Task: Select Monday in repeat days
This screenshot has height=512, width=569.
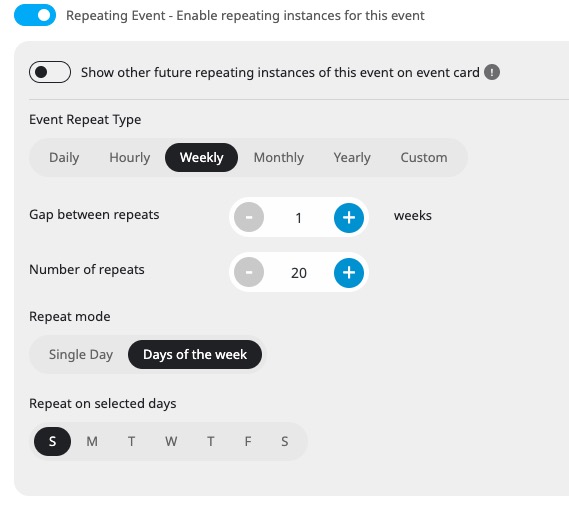Action: pos(92,442)
